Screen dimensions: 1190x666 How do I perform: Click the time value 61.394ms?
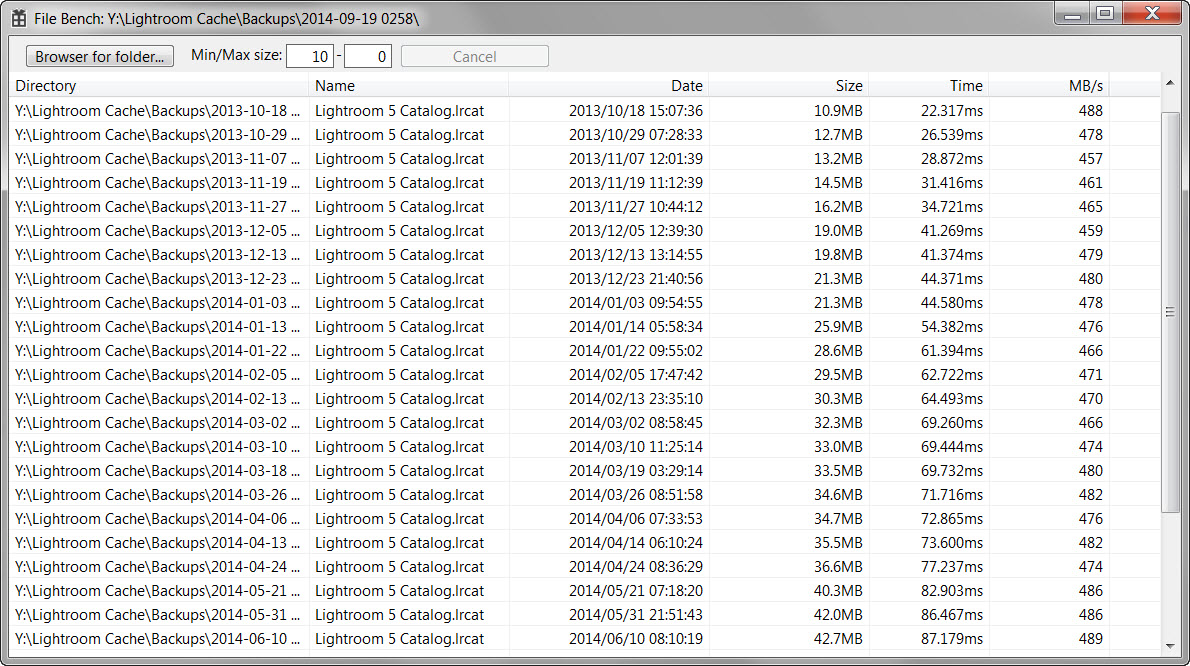952,351
